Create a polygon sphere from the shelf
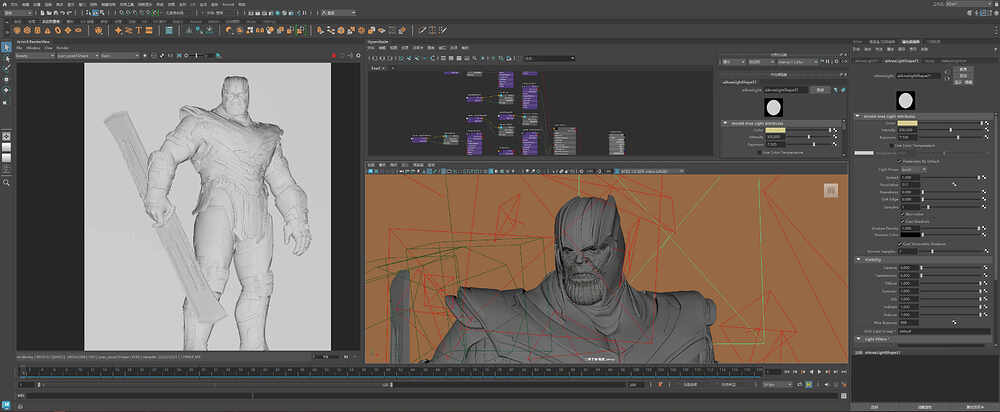The width and height of the screenshot is (1000, 412). click(x=17, y=30)
